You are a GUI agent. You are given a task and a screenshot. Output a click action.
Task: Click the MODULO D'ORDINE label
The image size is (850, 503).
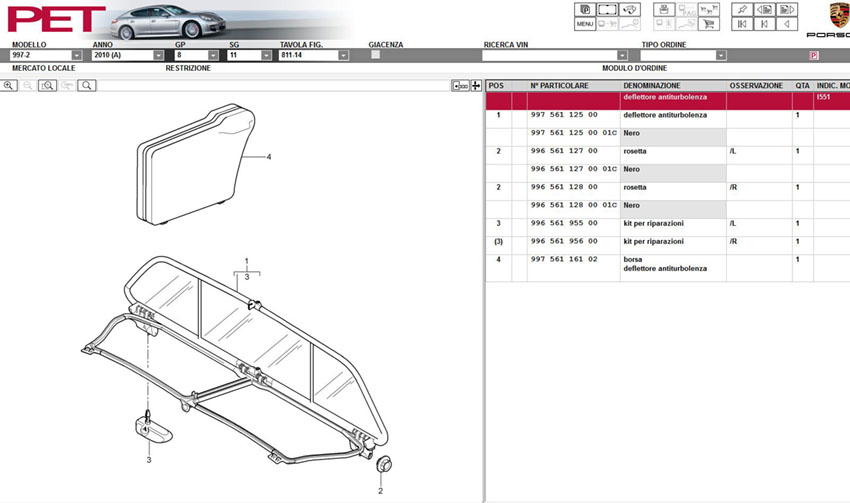[634, 68]
